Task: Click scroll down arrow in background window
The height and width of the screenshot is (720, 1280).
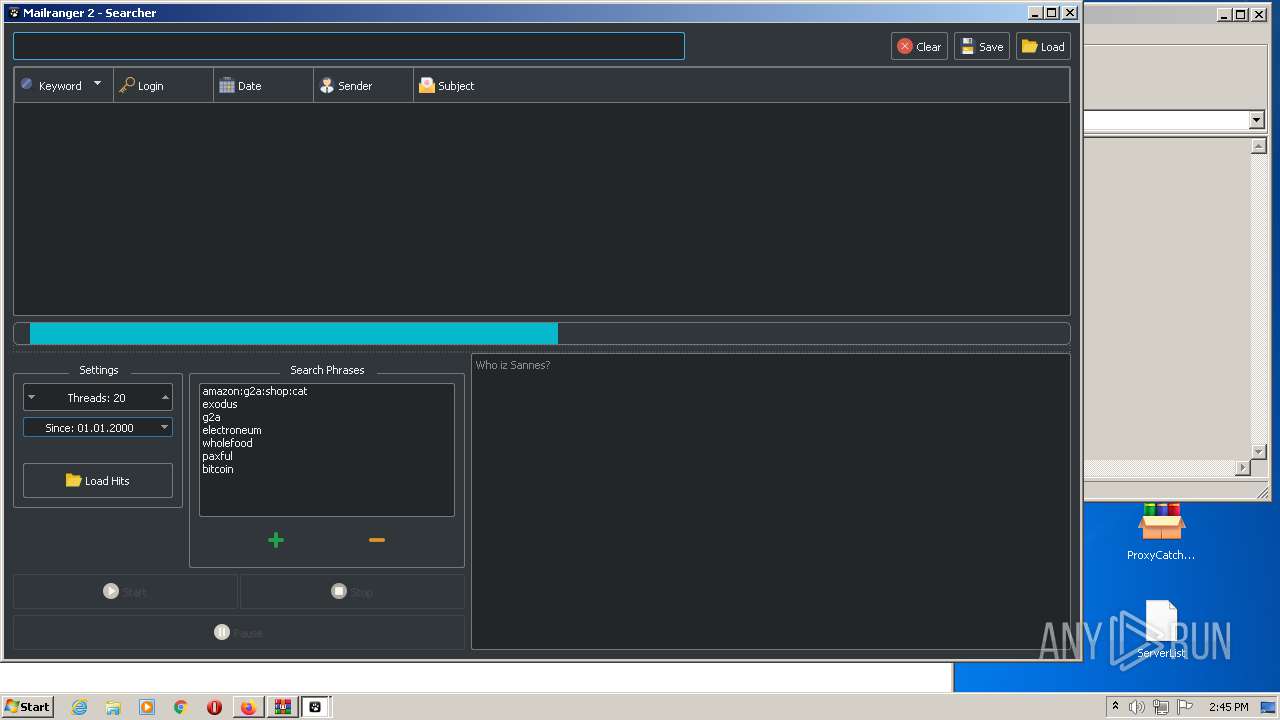Action: [1259, 452]
